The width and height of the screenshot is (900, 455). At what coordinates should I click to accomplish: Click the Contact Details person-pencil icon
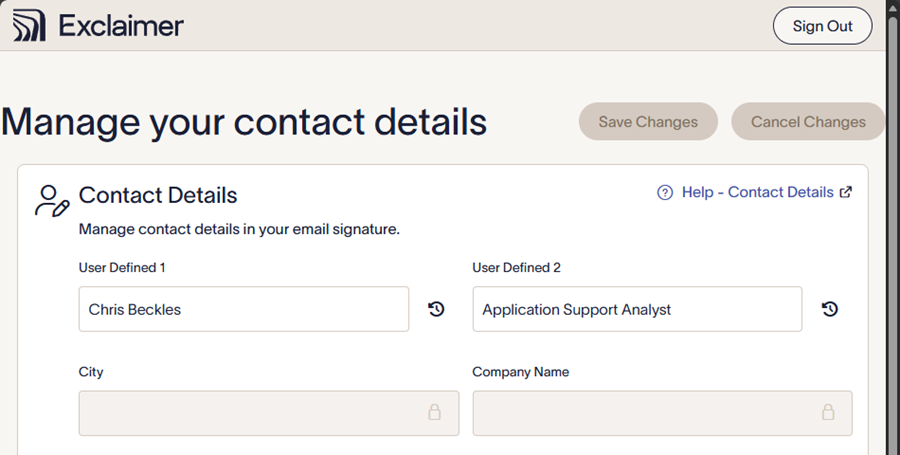(x=51, y=200)
